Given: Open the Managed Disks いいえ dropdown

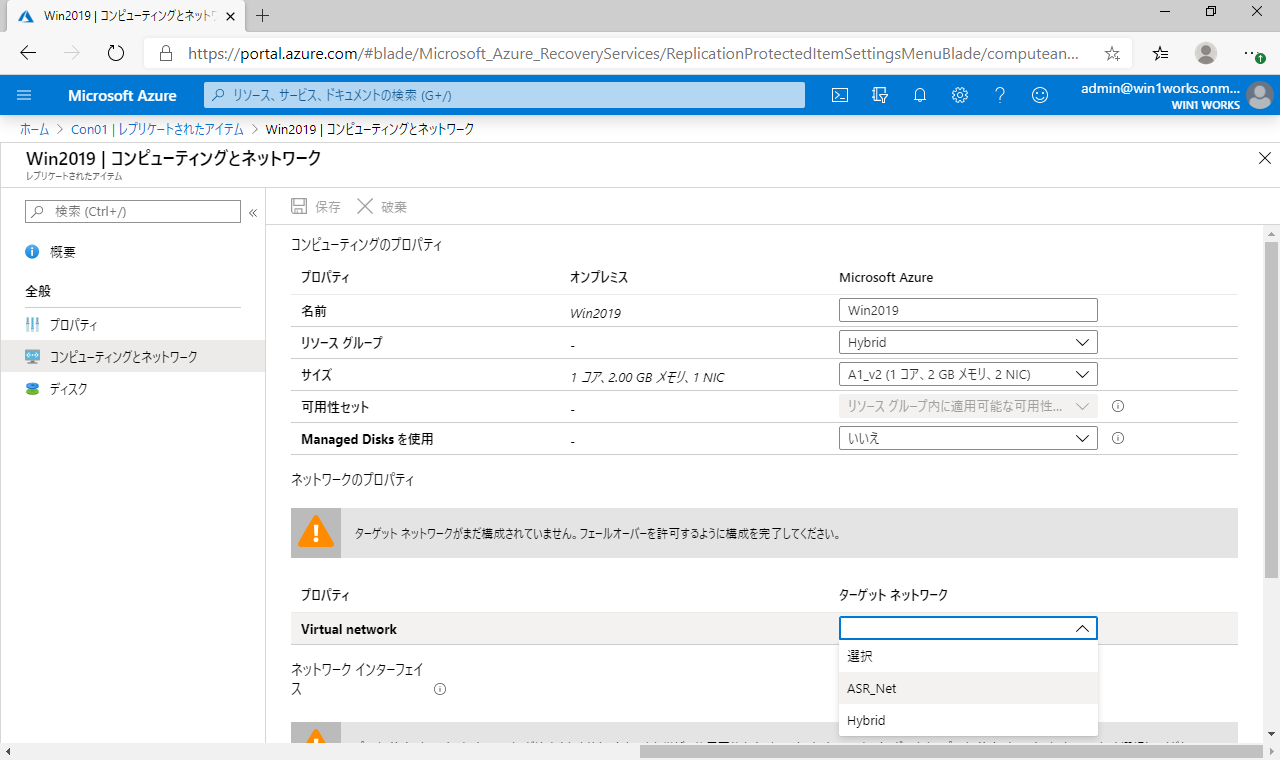Looking at the screenshot, I should [x=968, y=438].
